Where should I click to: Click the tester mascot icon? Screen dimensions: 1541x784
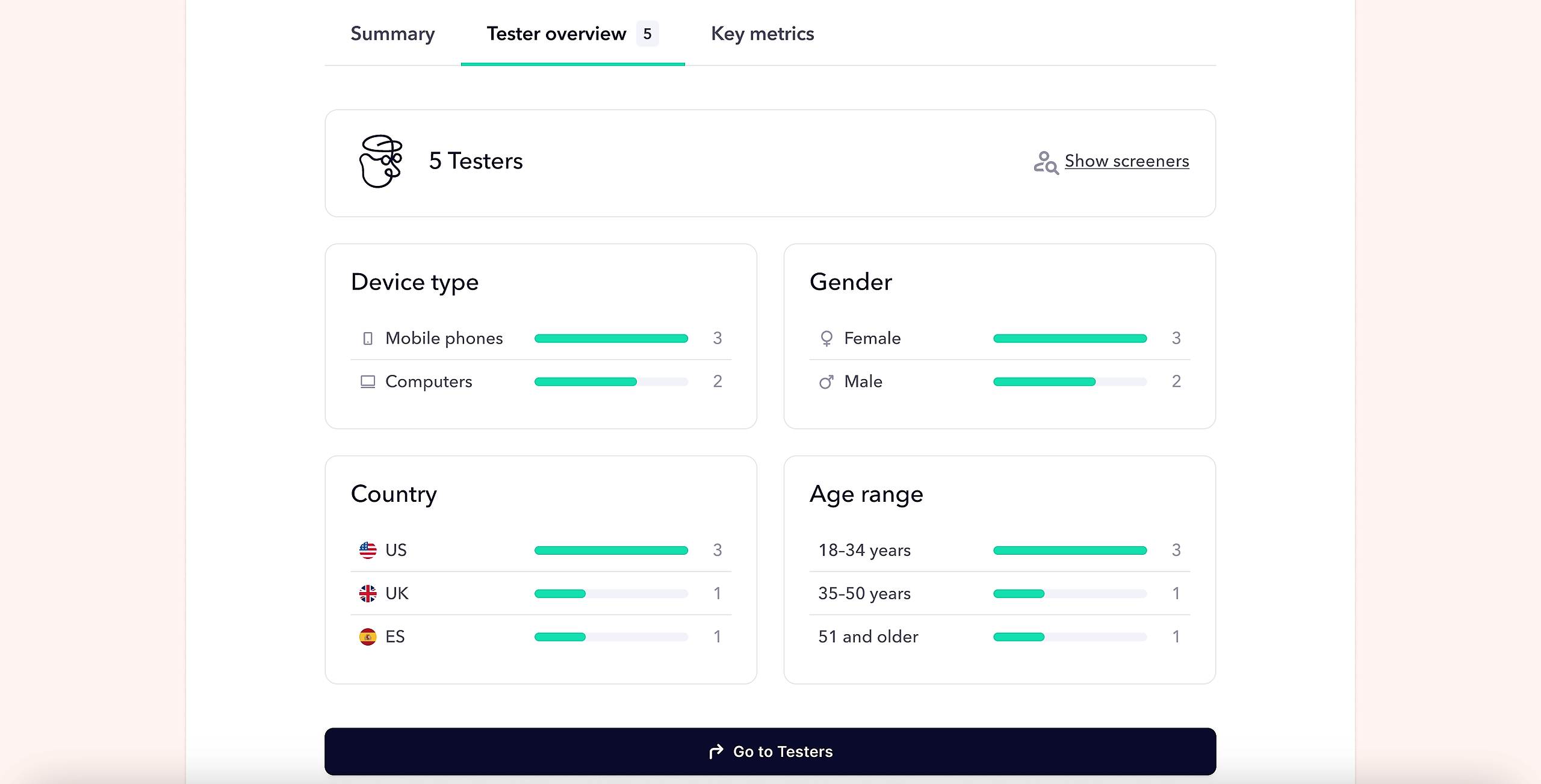point(380,161)
